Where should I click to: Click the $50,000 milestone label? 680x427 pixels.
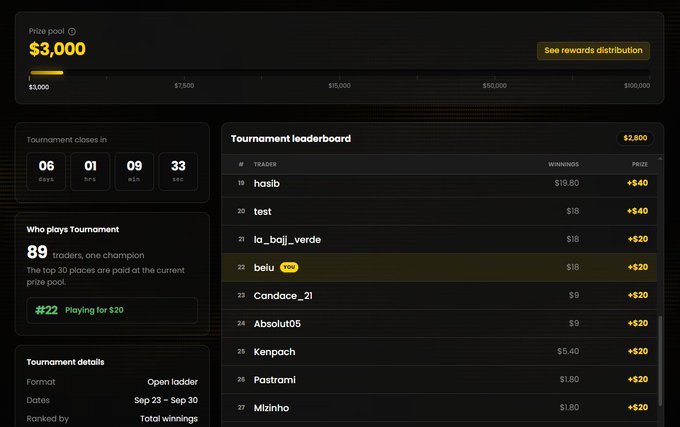click(495, 86)
